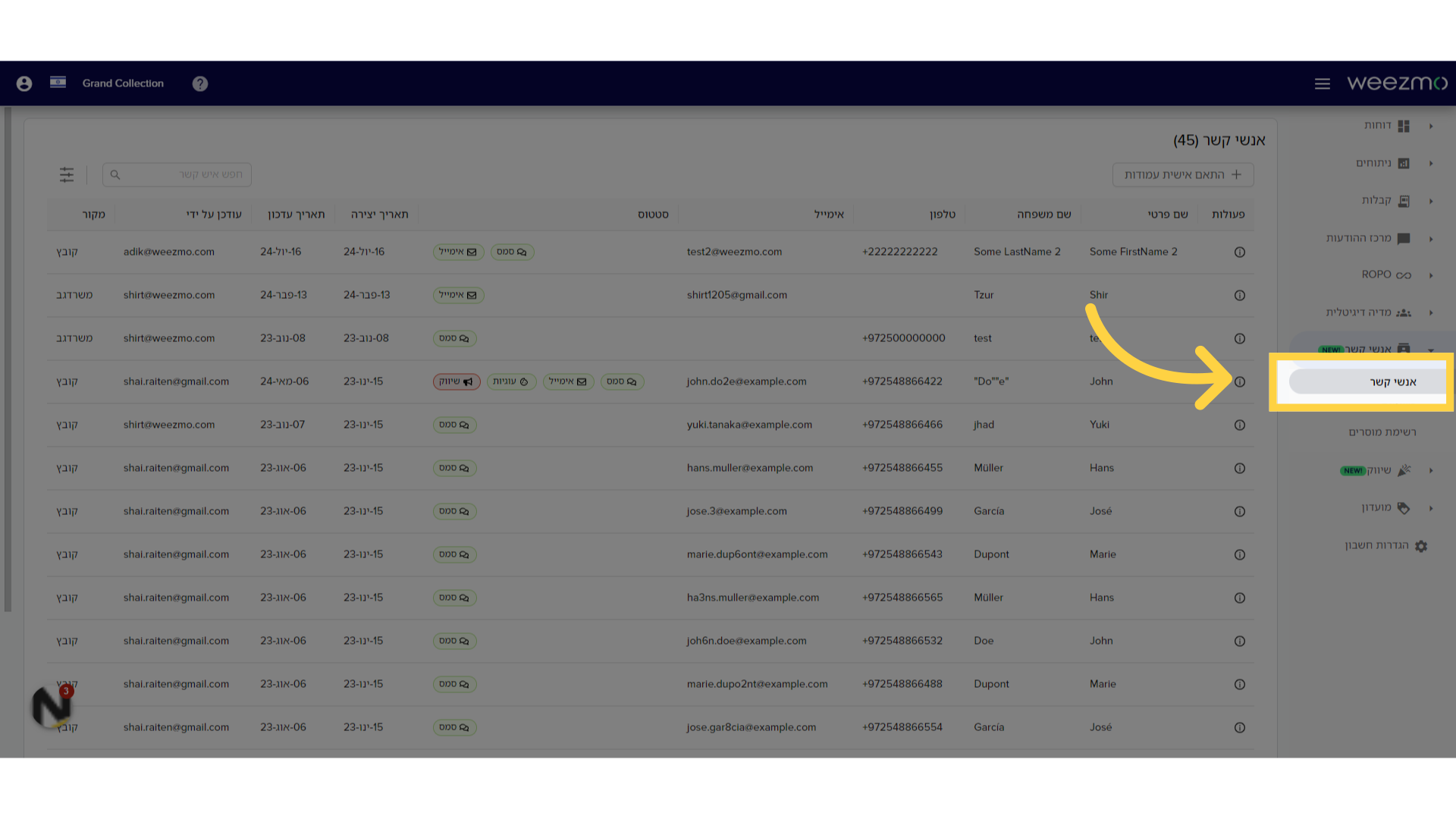Click email yuki.tanaka@example.com
Screen dimensions: 1456x819
tap(749, 425)
